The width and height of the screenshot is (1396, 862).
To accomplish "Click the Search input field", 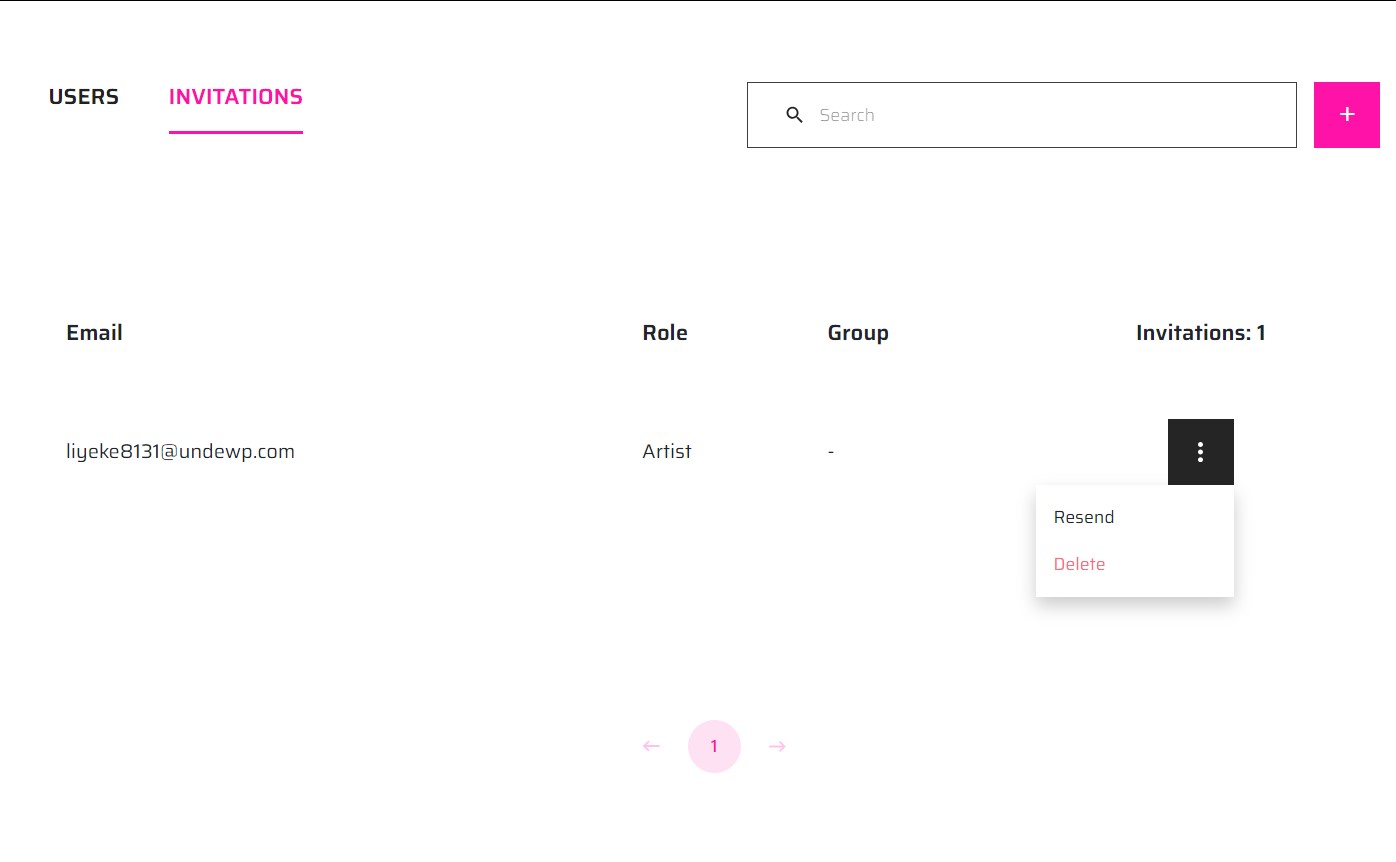I will click(x=1022, y=115).
